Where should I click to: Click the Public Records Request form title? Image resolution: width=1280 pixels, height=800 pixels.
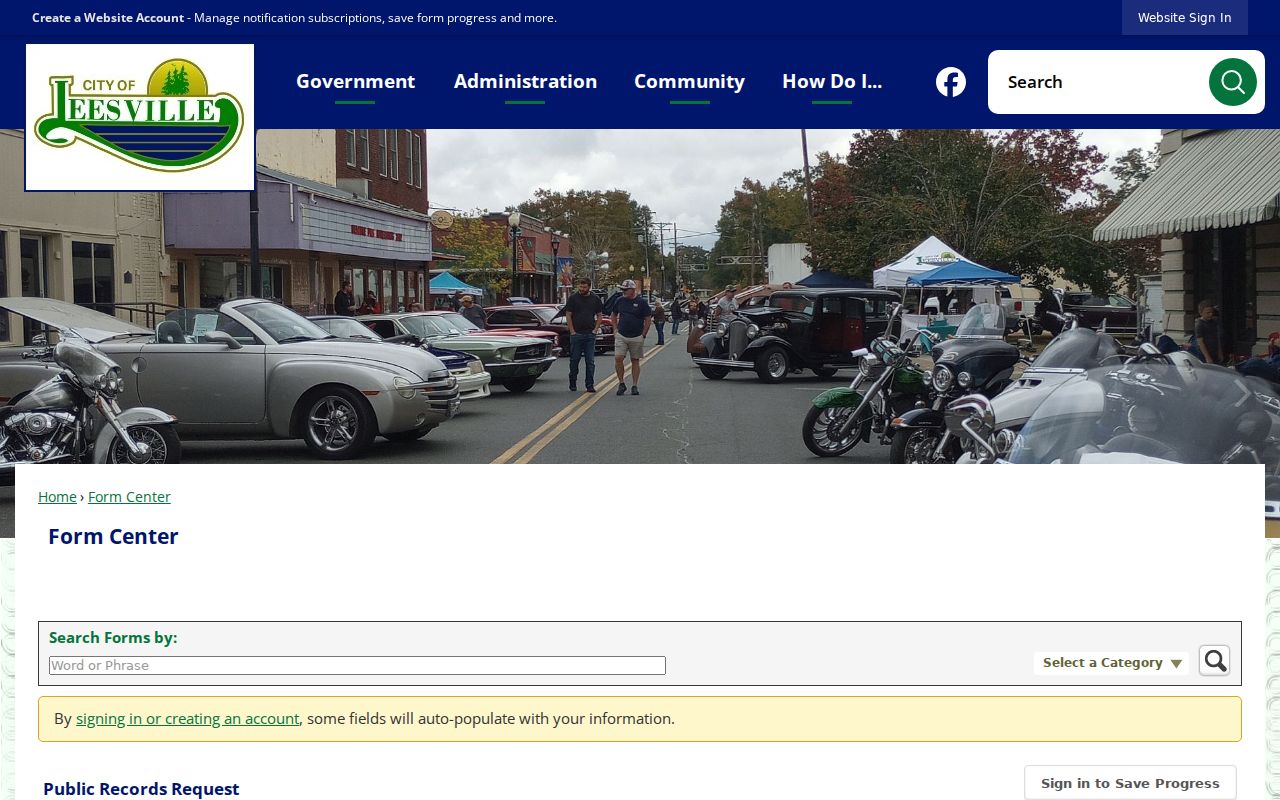(x=141, y=789)
